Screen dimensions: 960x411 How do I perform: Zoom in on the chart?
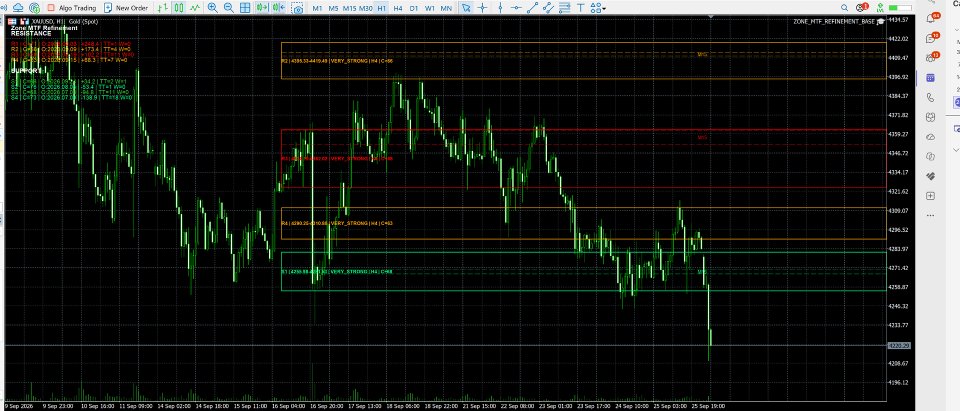point(212,8)
